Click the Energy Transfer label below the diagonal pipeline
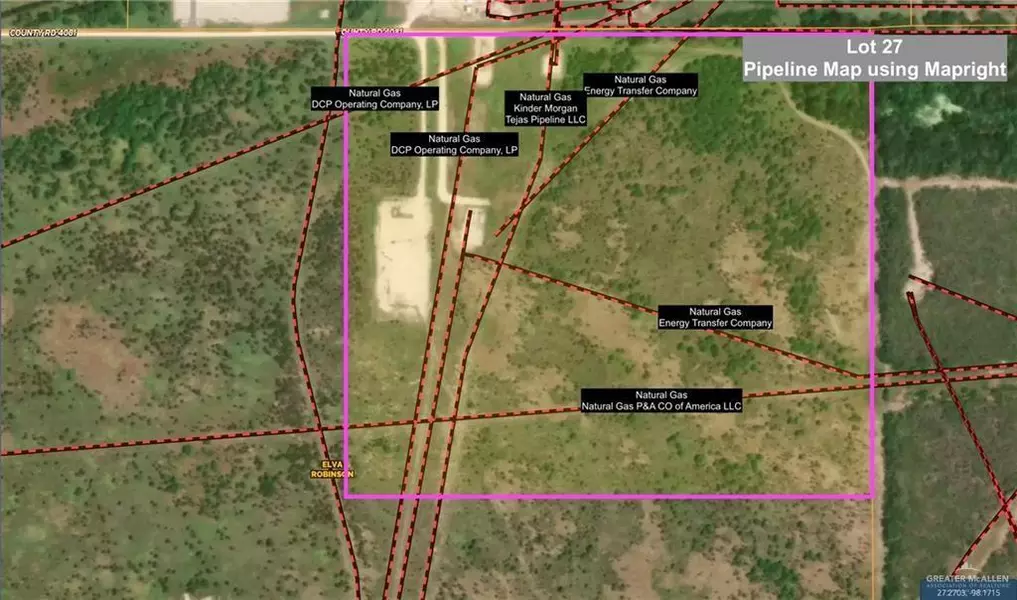The height and width of the screenshot is (600, 1017). [x=715, y=318]
